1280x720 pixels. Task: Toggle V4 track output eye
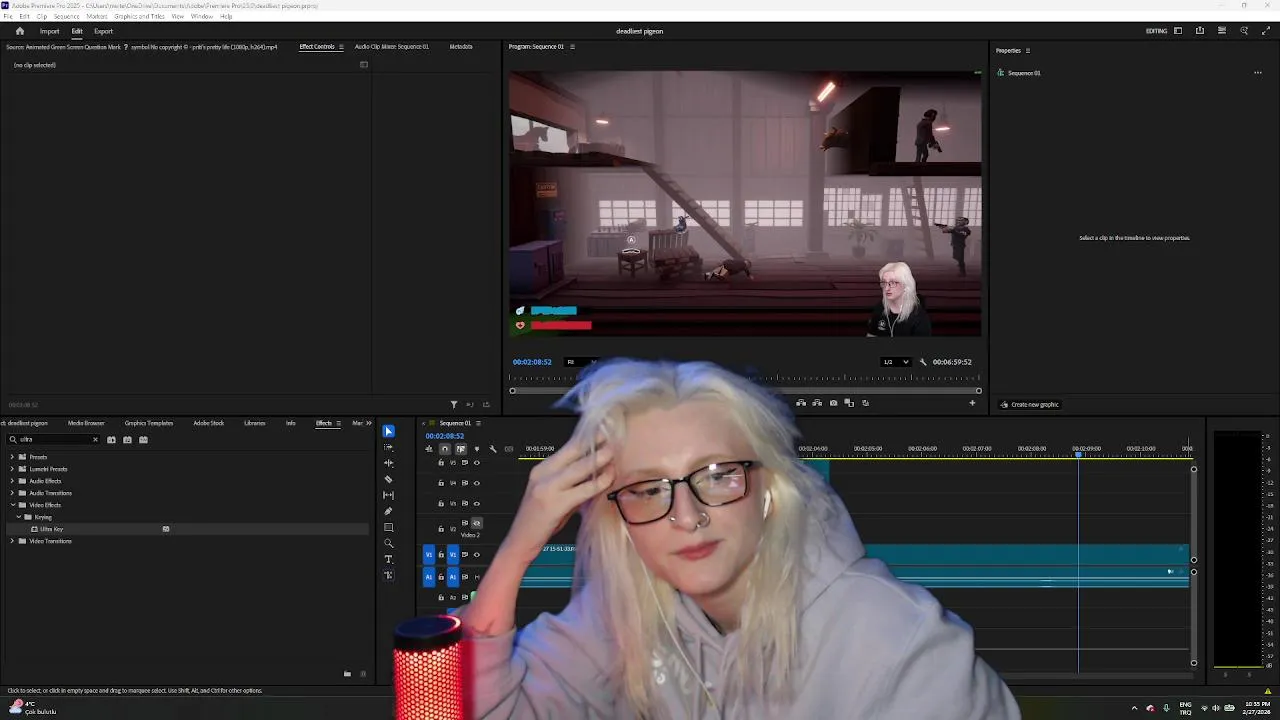(x=476, y=483)
